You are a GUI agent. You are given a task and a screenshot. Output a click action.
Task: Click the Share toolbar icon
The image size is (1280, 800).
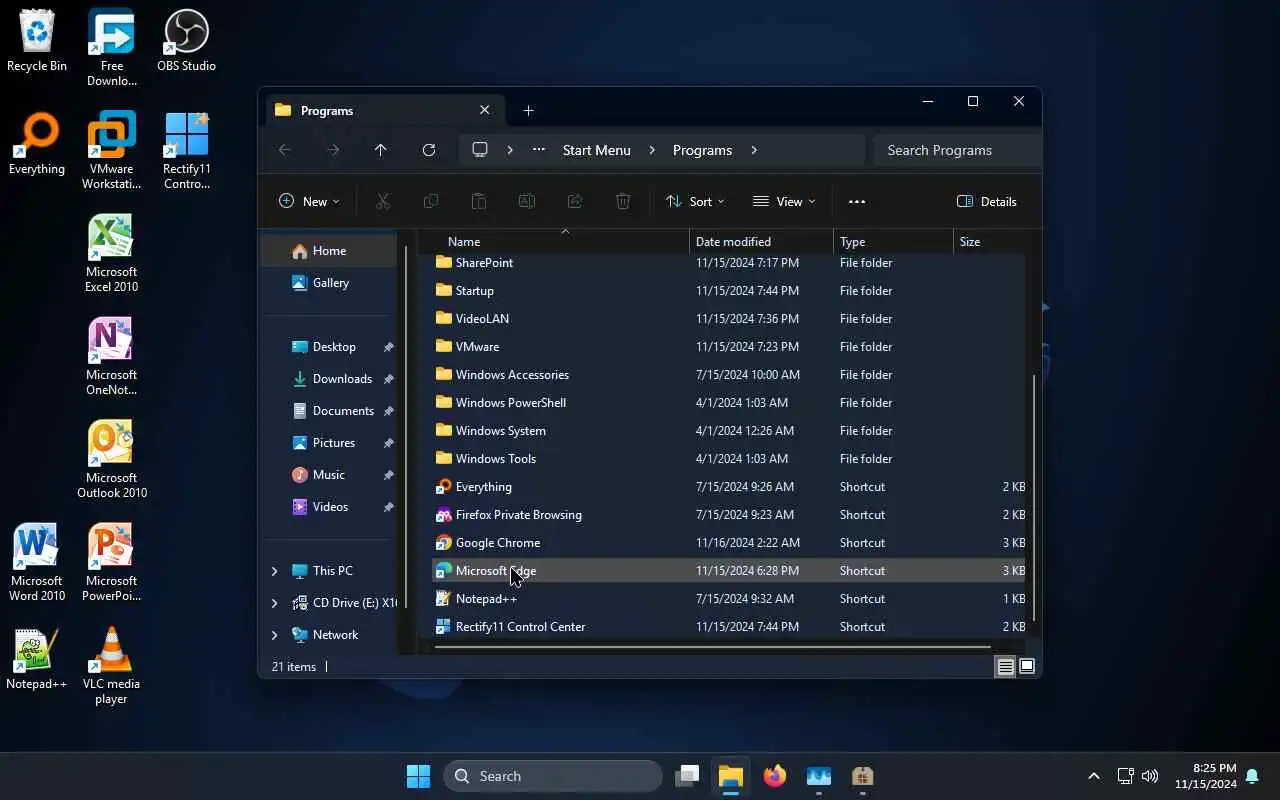coord(575,201)
